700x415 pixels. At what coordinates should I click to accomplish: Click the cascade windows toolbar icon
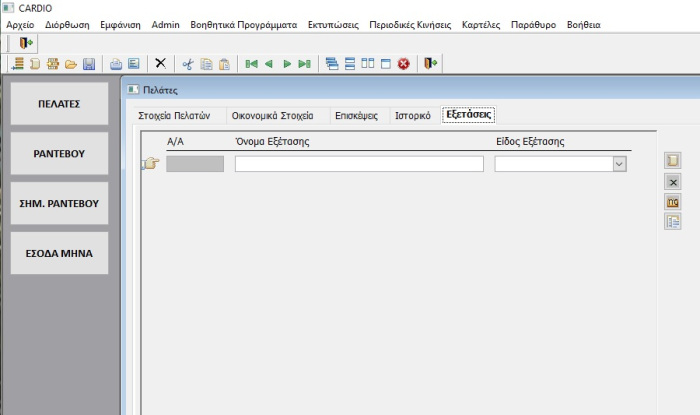click(333, 64)
